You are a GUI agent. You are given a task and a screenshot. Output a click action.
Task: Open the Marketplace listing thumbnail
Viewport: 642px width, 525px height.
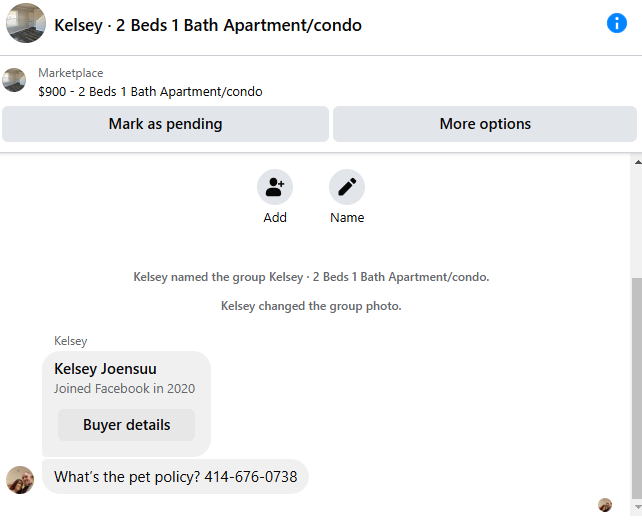click(14, 80)
